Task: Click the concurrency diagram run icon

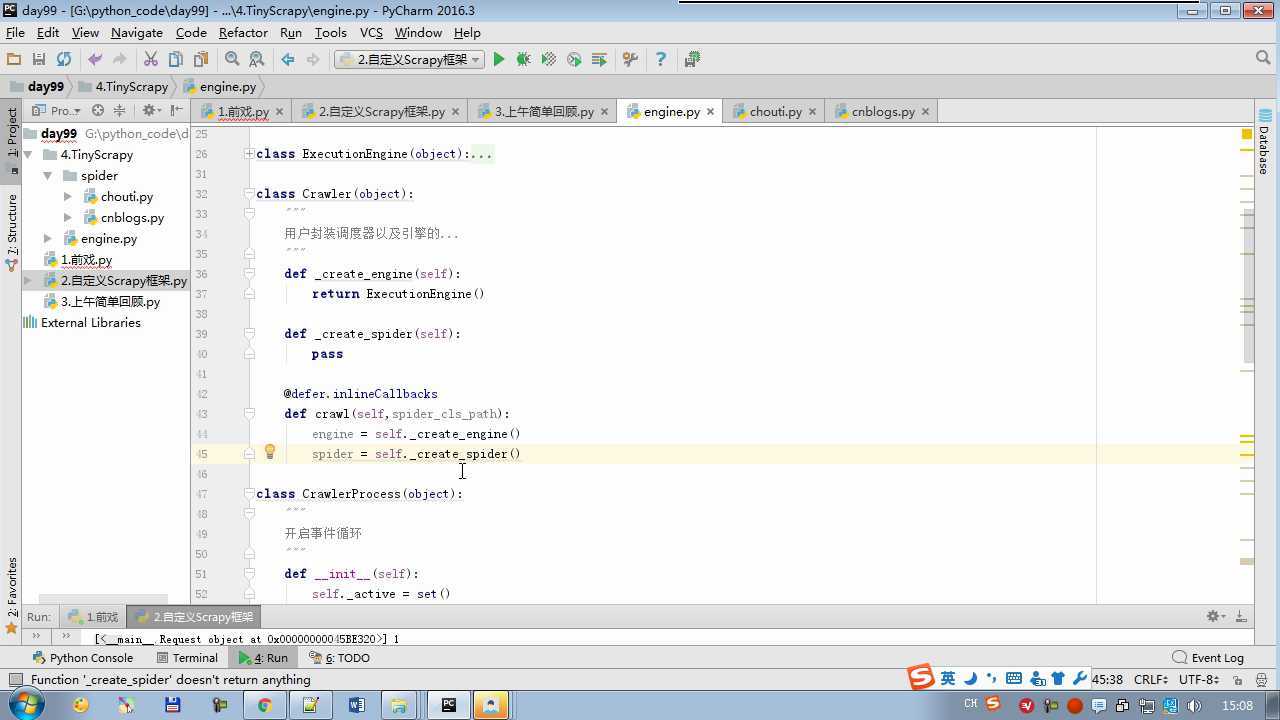Action: pos(599,60)
